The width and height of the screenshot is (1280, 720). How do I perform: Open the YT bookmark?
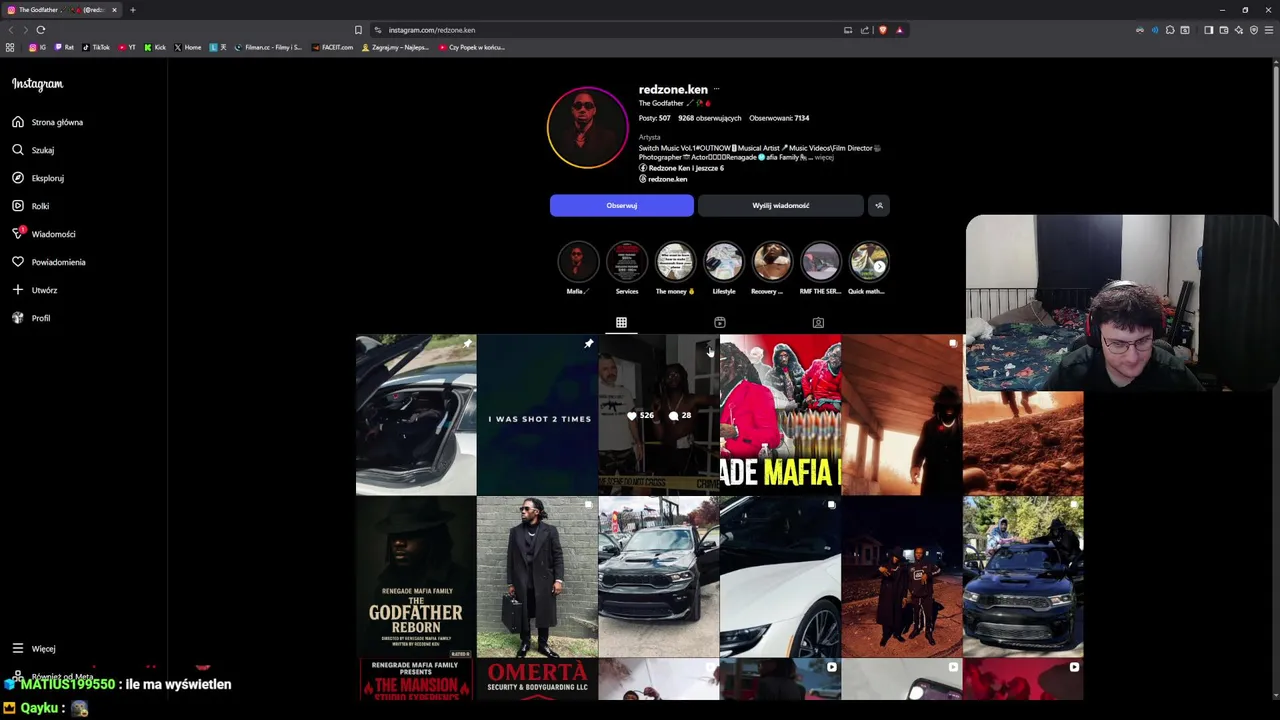(x=127, y=47)
